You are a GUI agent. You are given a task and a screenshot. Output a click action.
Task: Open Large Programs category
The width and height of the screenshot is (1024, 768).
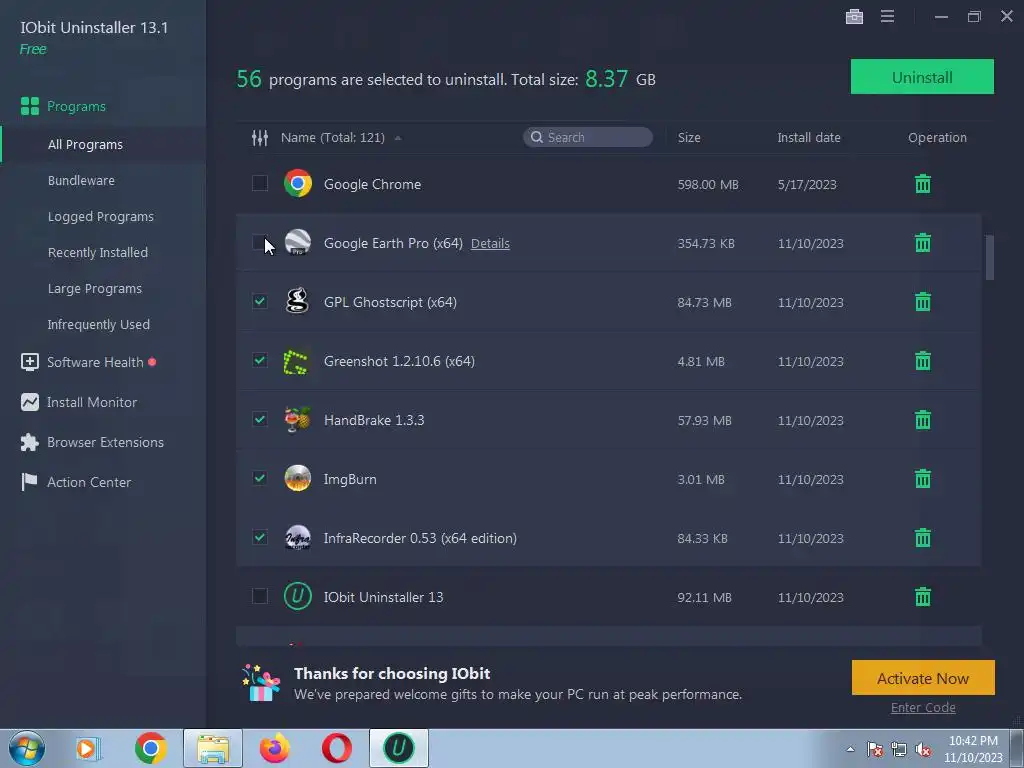pos(95,288)
